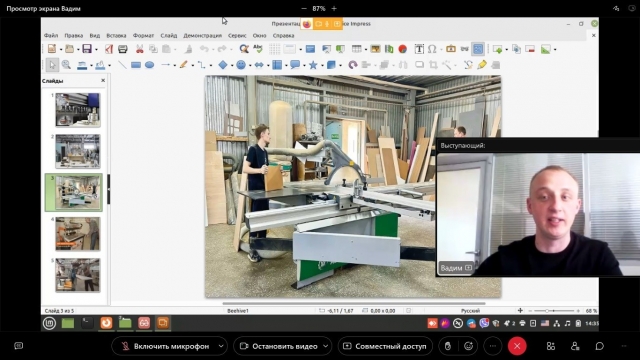Select slide 5 thumbnail
640x360 pixels.
78,275
